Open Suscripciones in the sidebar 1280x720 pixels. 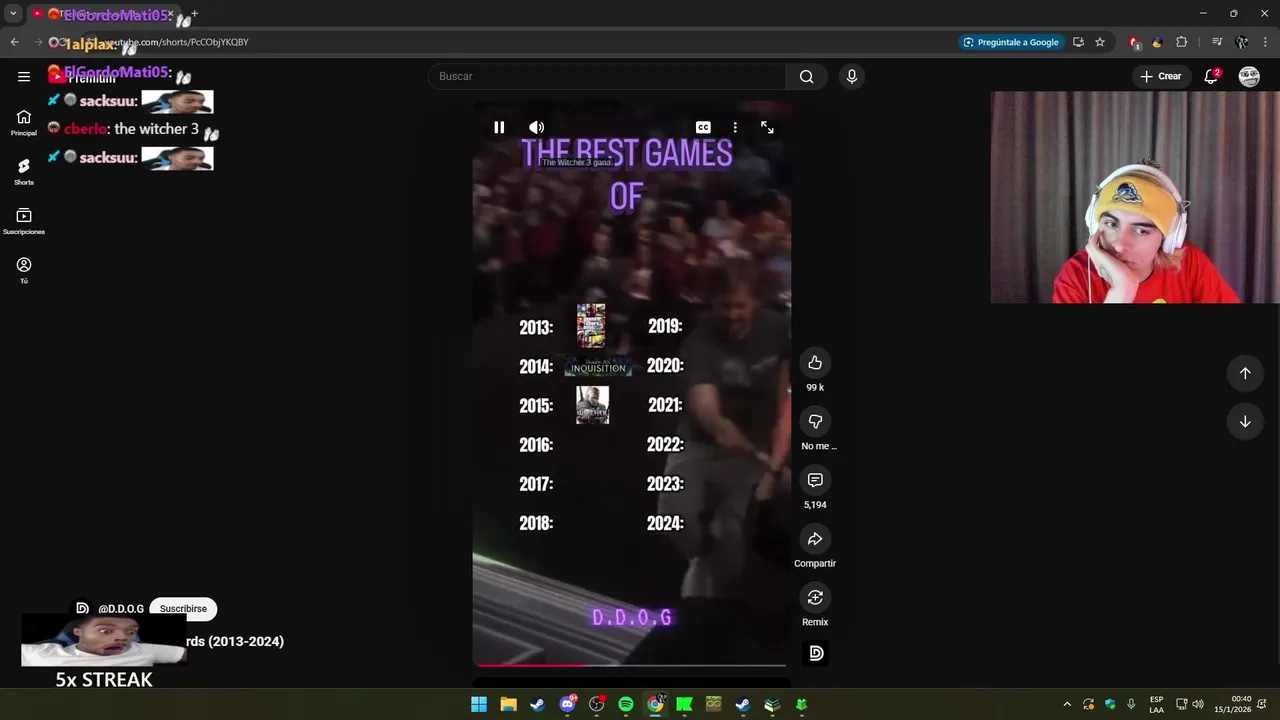24,221
